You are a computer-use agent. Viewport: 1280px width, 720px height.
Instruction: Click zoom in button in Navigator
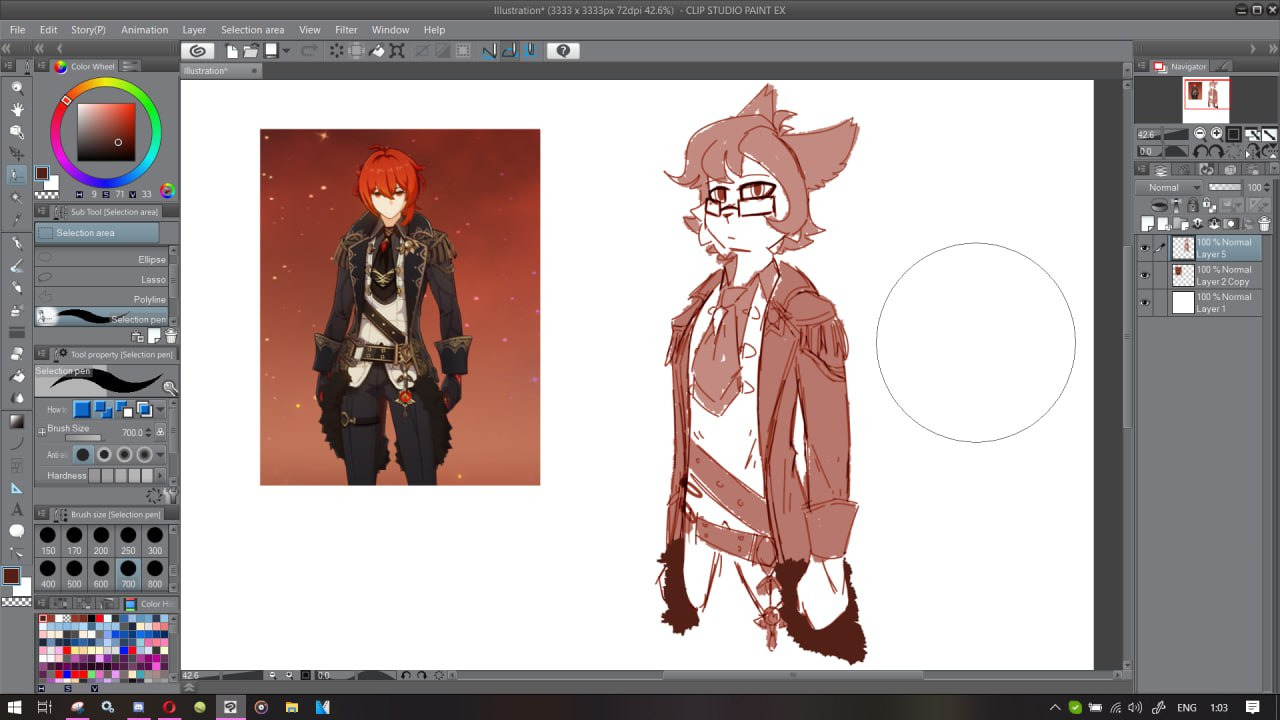click(1217, 134)
